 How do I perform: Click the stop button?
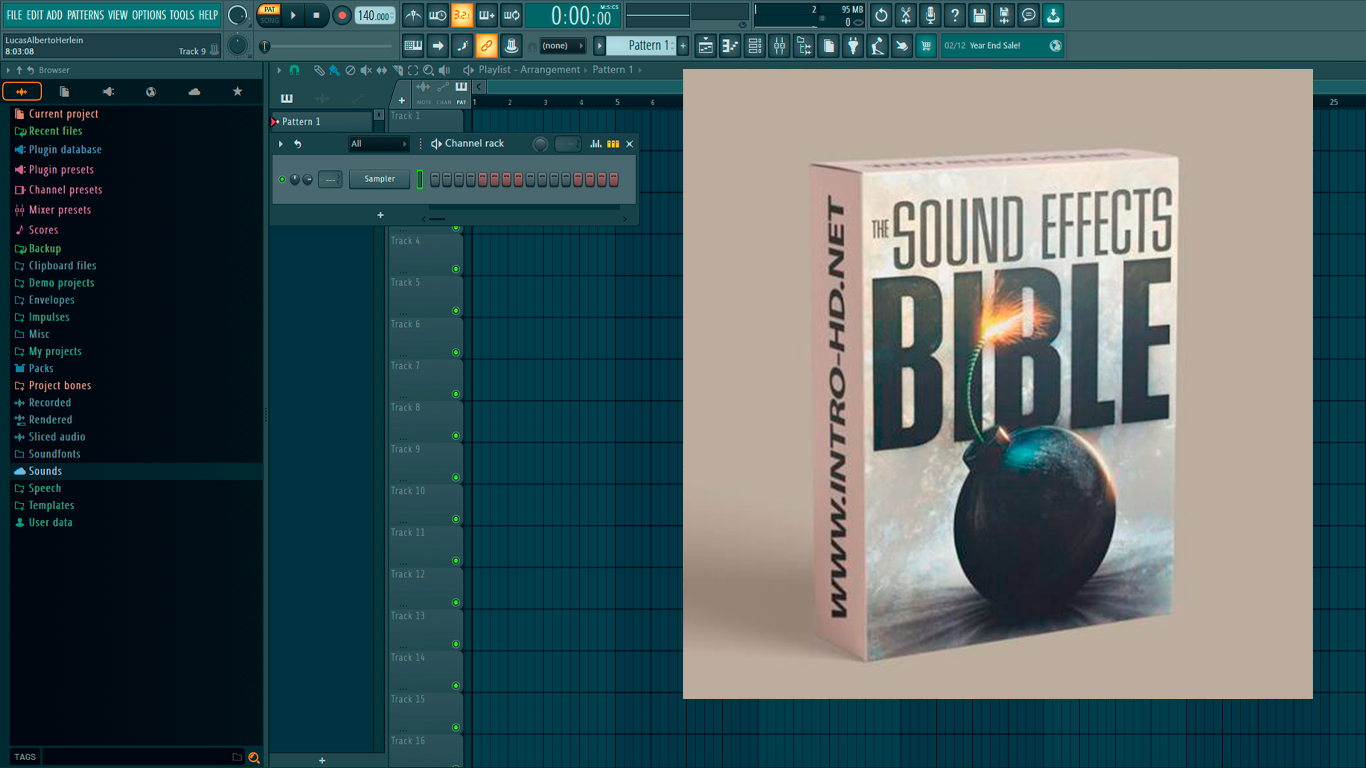(317, 15)
